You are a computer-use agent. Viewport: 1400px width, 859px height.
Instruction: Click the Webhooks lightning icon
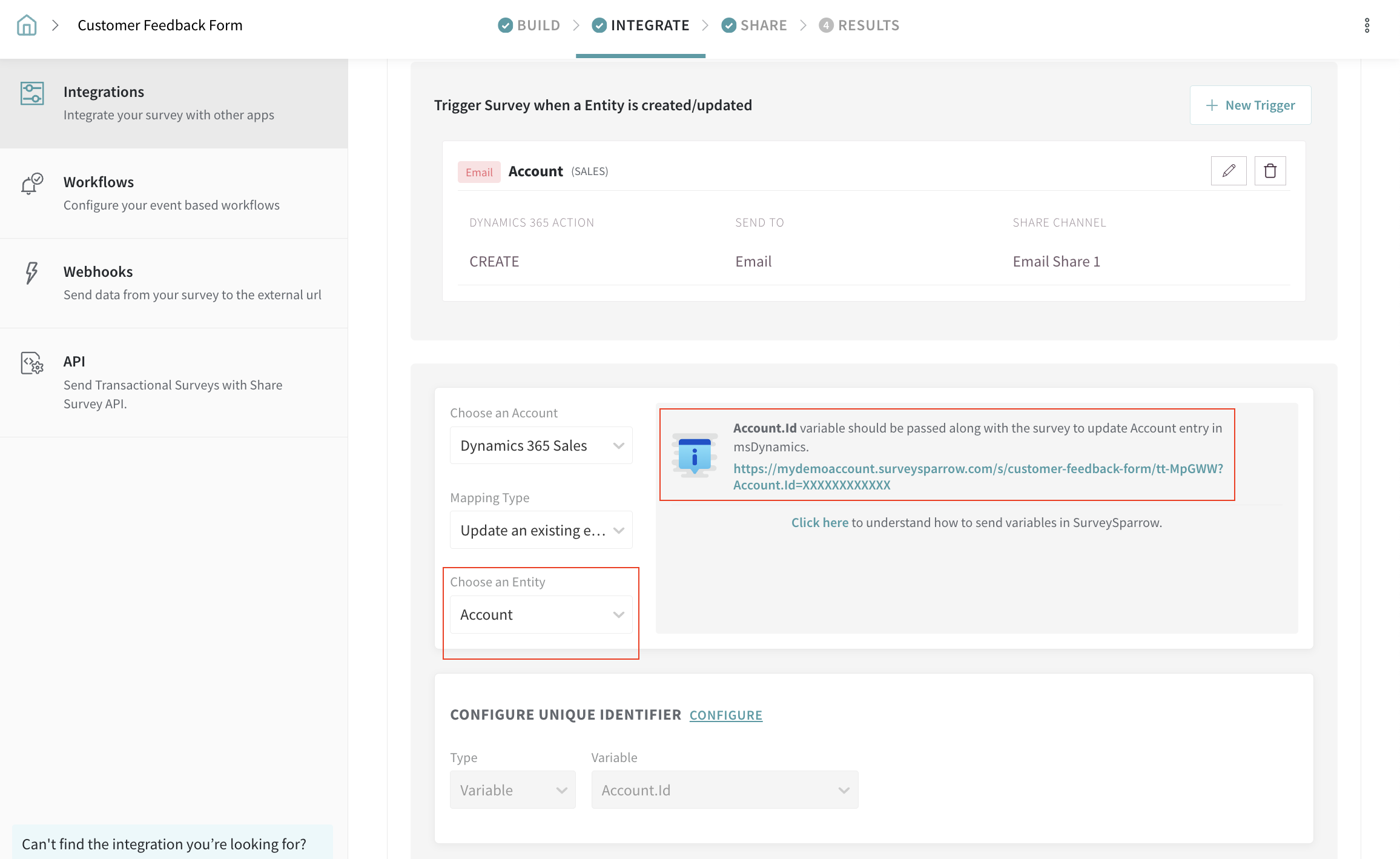[32, 273]
